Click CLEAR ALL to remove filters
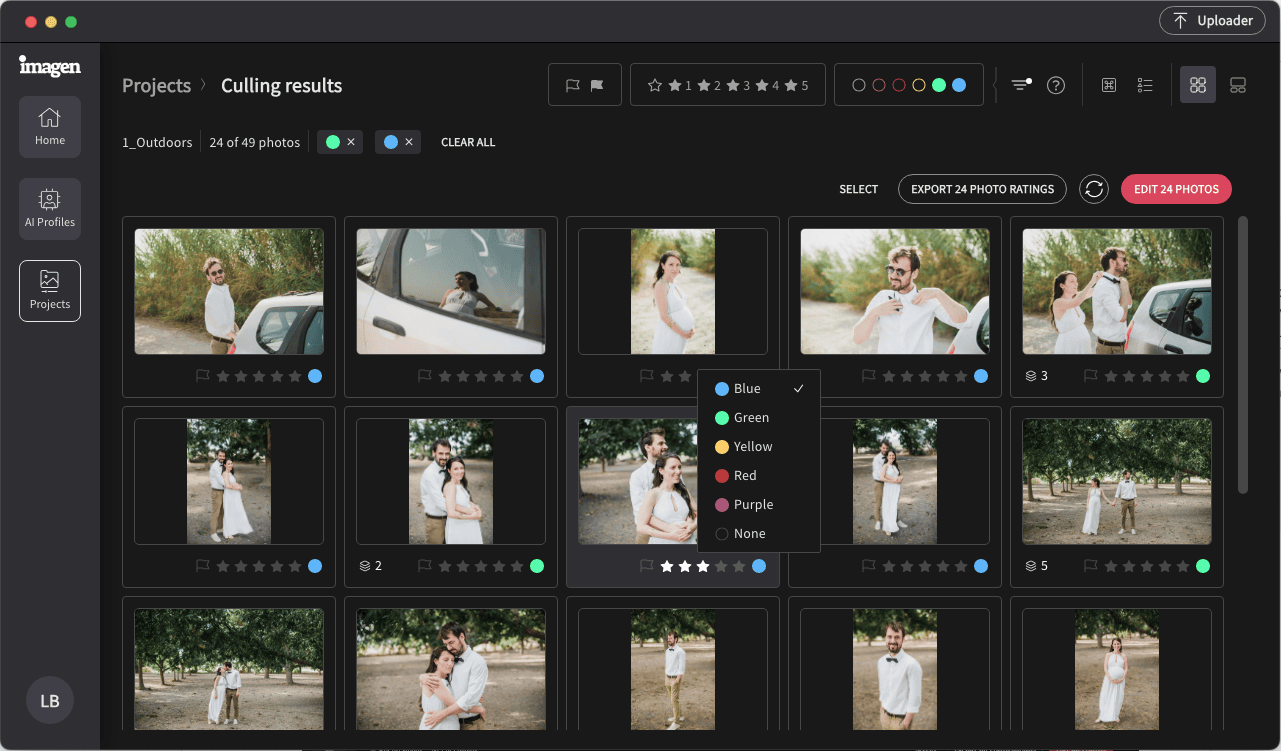Viewport: 1281px width, 751px height. [467, 141]
